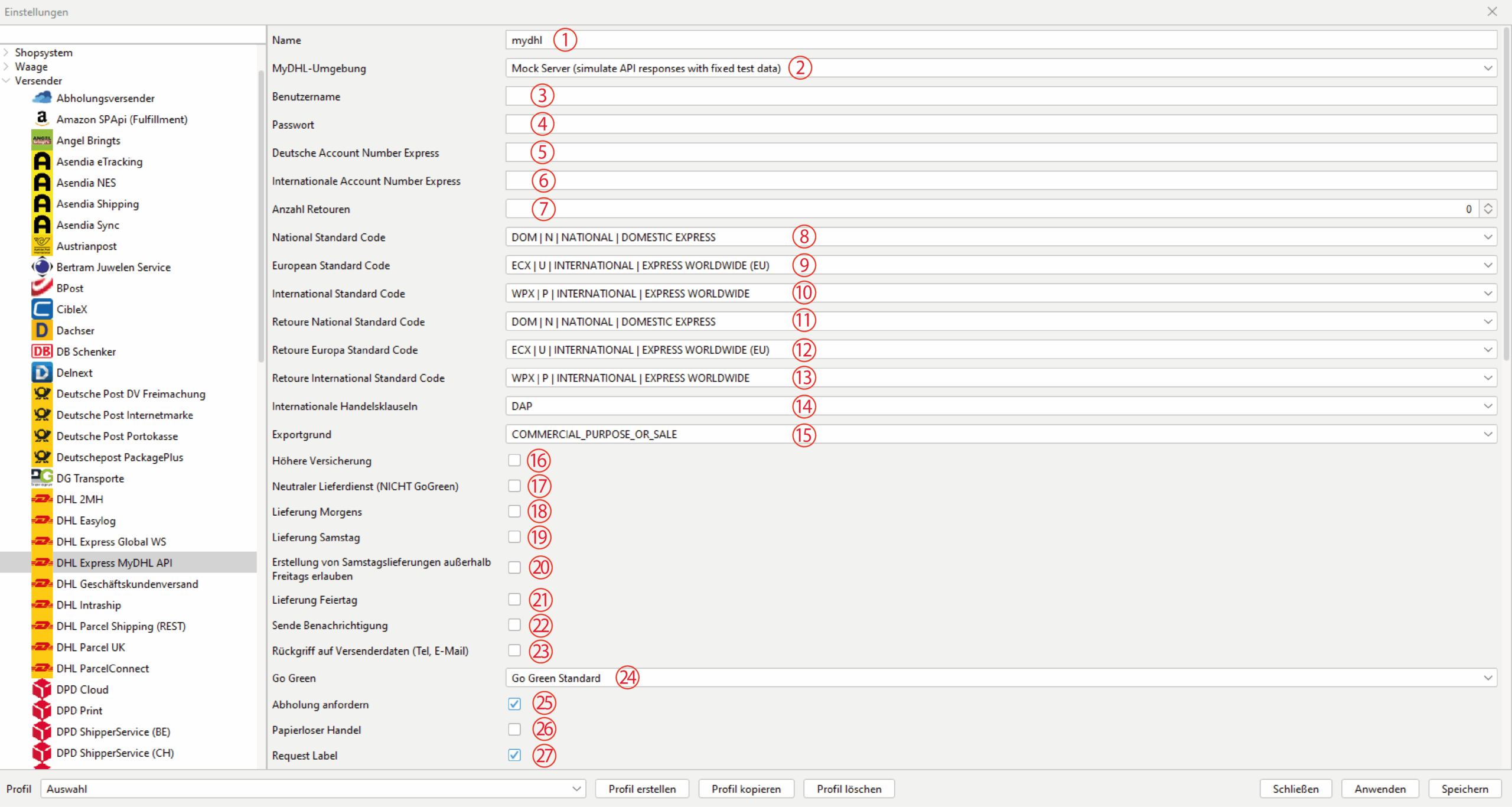Viewport: 1512px width, 807px height.
Task: Open the European Standard Code dropdown
Action: 1001,265
